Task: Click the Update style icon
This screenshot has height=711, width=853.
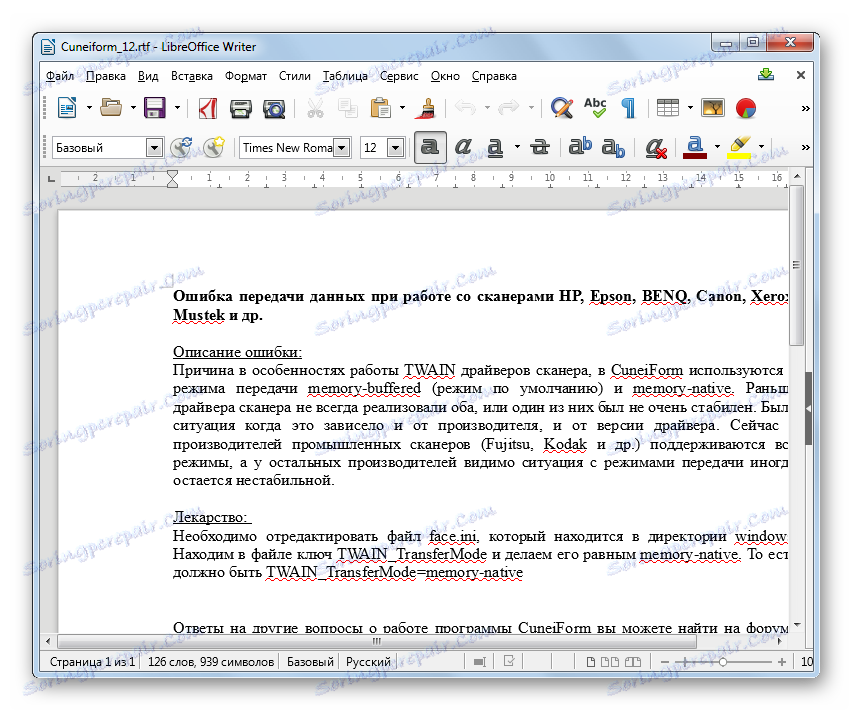Action: [181, 147]
